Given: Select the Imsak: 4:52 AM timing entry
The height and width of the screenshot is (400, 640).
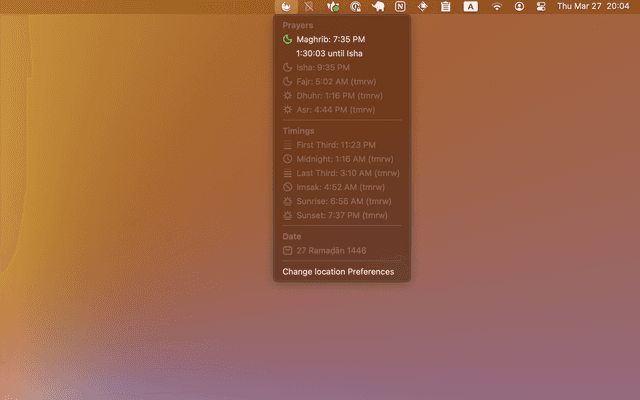Looking at the screenshot, I should pos(333,187).
